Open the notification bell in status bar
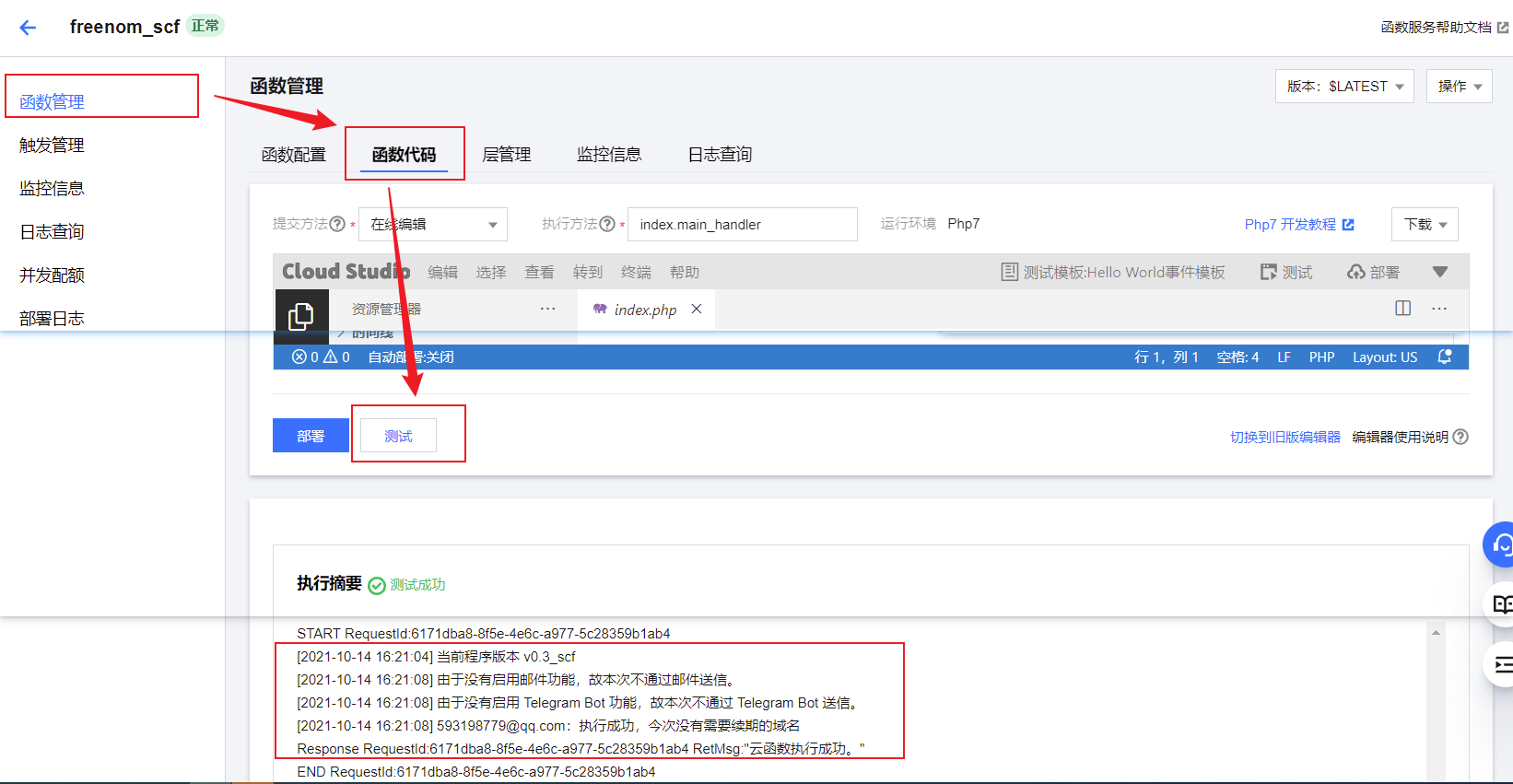The width and height of the screenshot is (1513, 784). click(x=1444, y=357)
